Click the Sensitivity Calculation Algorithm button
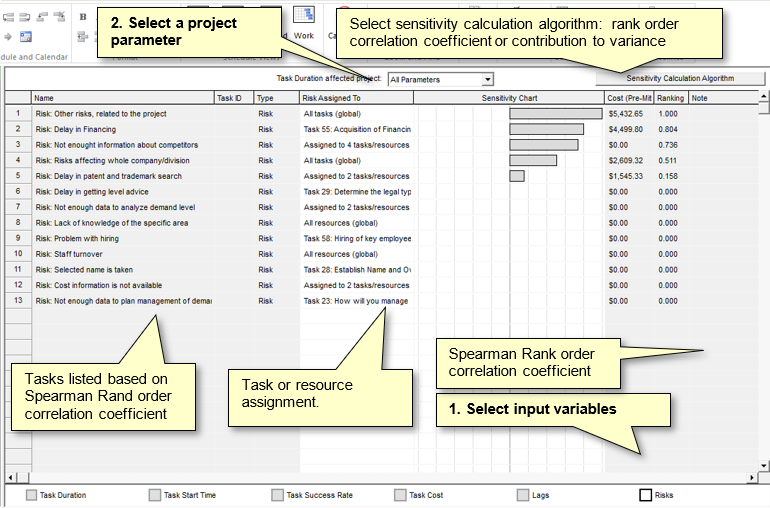 pos(680,78)
